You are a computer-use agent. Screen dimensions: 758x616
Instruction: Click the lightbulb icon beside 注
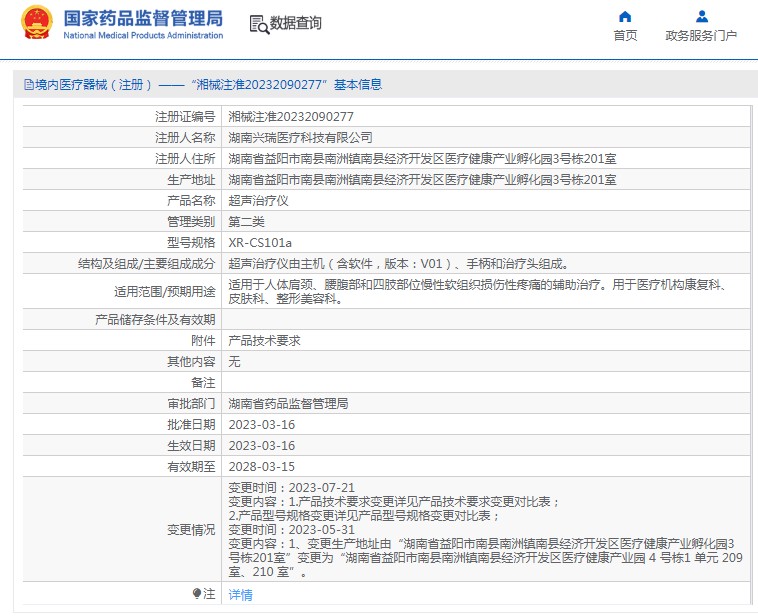pos(196,593)
